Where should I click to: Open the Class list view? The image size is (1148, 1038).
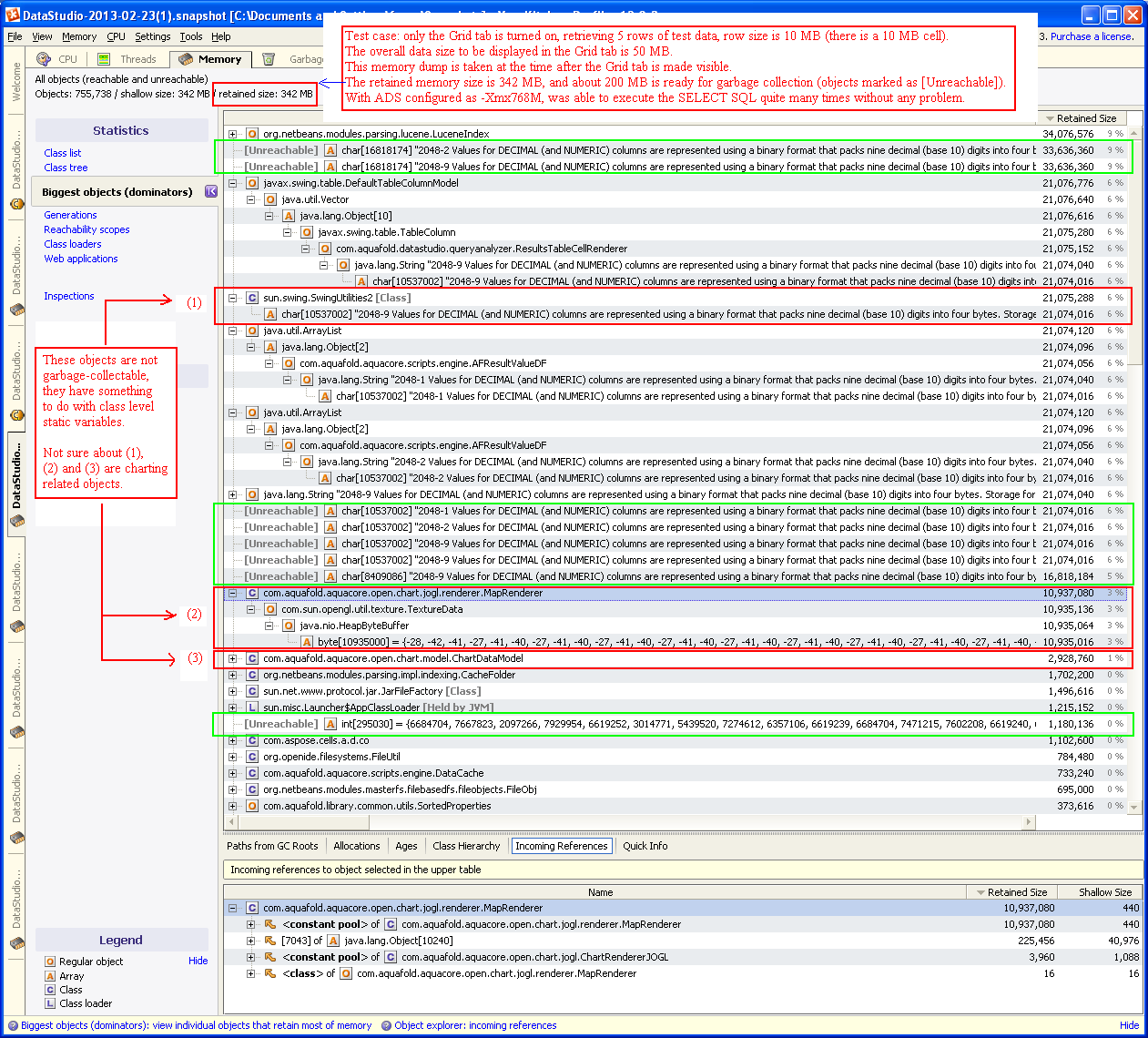point(62,153)
